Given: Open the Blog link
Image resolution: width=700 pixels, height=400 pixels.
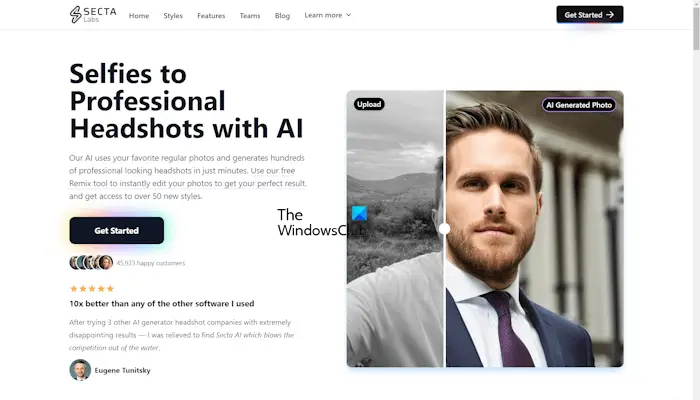Looking at the screenshot, I should [282, 16].
